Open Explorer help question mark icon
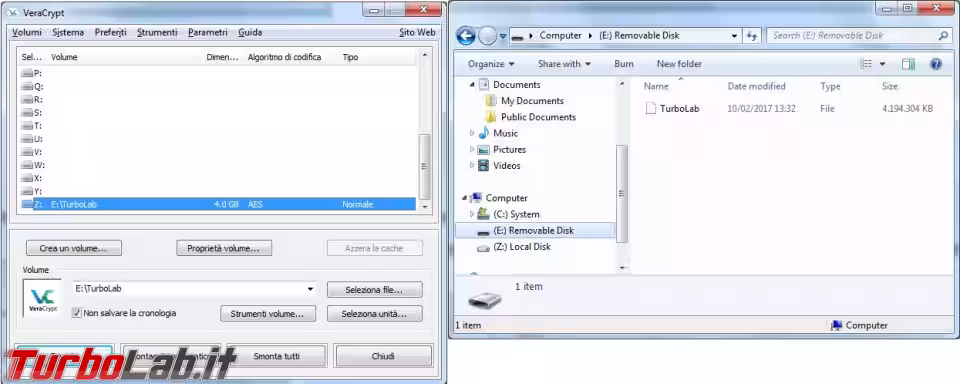Viewport: 960px width, 384px height. click(936, 64)
